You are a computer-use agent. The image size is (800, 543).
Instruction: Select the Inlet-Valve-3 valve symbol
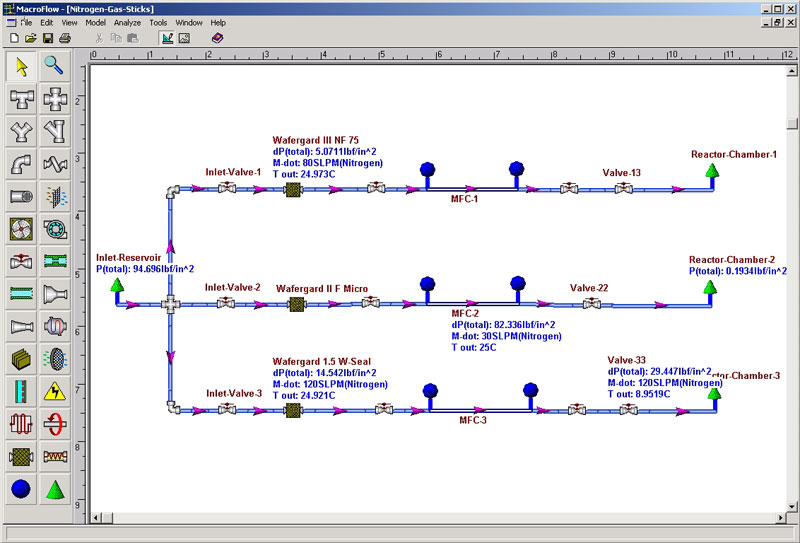pos(227,408)
